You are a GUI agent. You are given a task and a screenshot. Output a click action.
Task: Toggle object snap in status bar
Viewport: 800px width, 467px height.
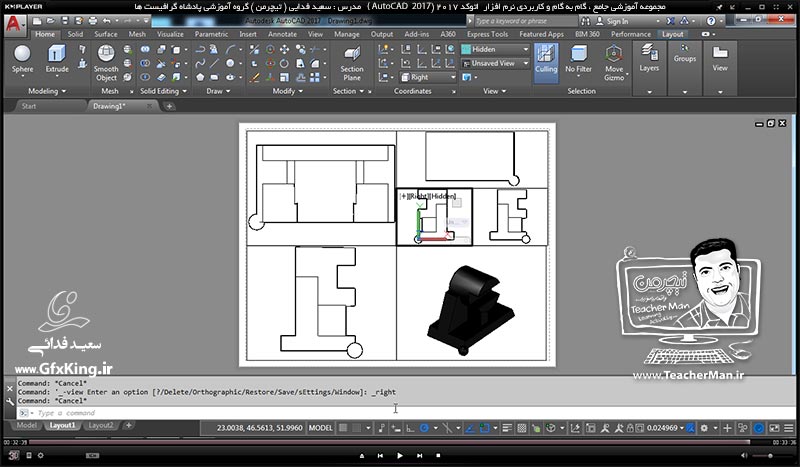tap(484, 428)
